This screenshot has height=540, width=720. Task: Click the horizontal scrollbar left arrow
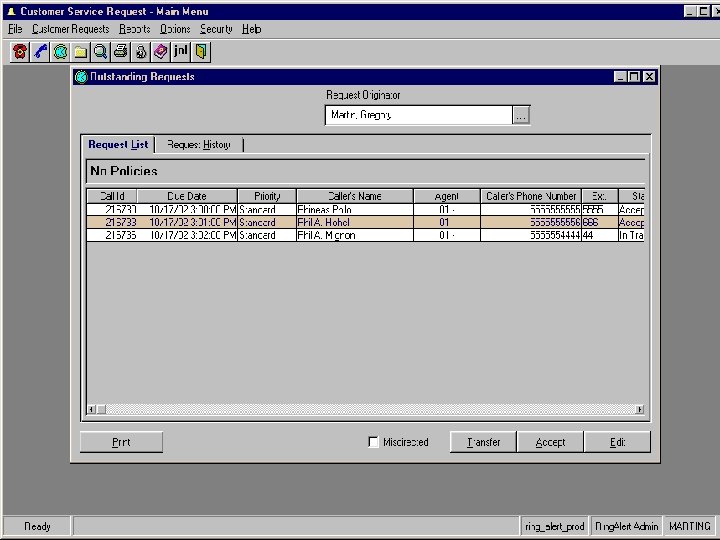pos(91,409)
